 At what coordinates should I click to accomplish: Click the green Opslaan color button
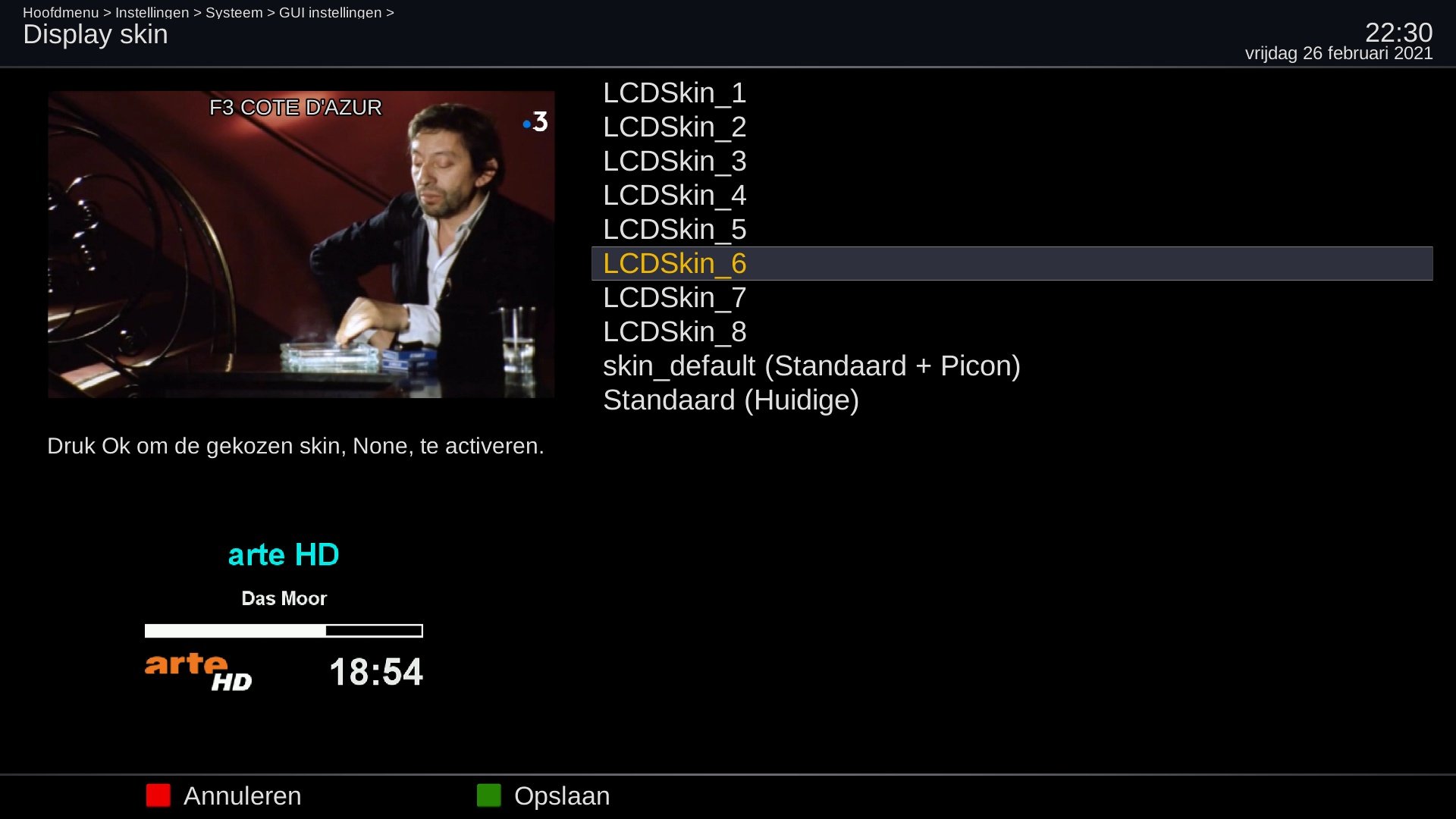[488, 795]
